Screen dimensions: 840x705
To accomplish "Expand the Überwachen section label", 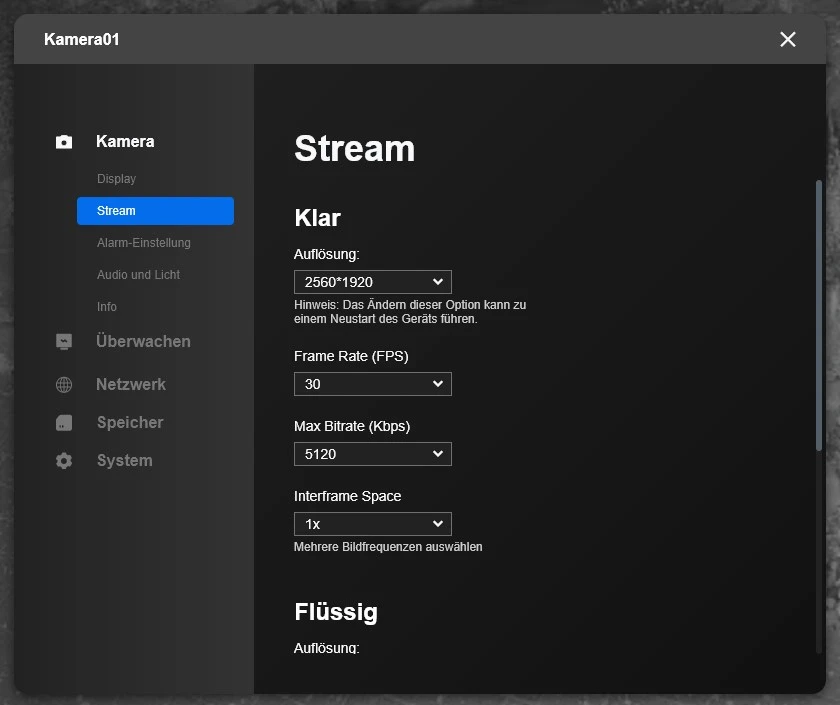I will coord(143,342).
